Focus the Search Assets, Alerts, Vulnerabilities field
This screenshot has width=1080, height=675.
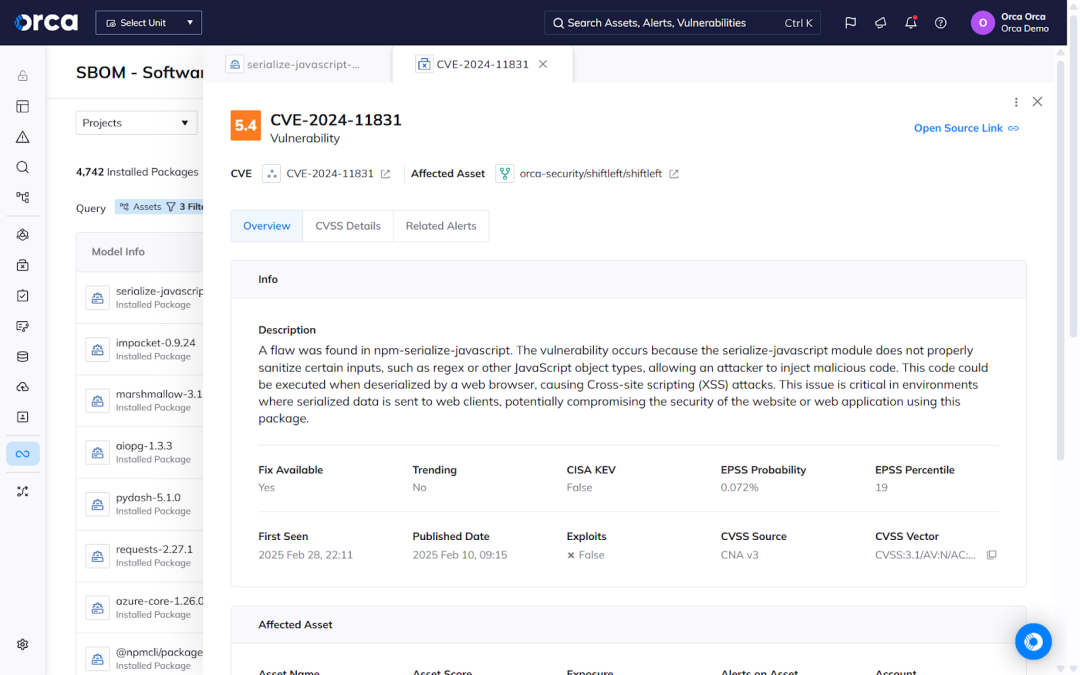[682, 23]
